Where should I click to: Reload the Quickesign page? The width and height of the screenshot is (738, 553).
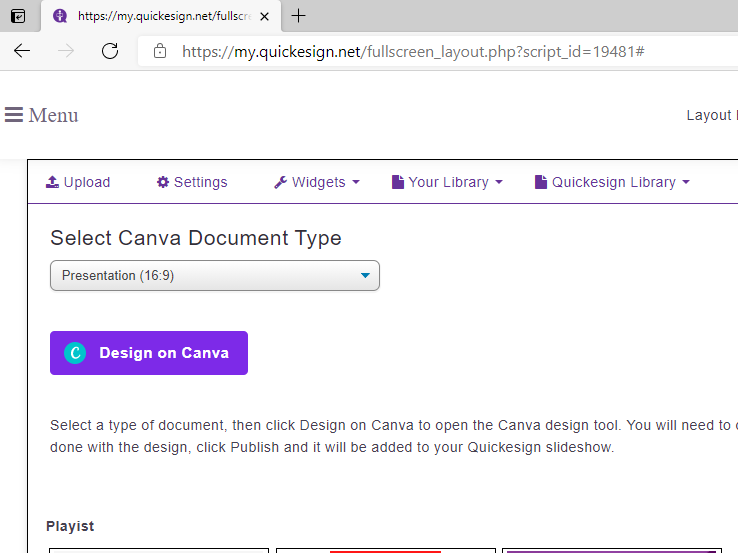tap(110, 51)
